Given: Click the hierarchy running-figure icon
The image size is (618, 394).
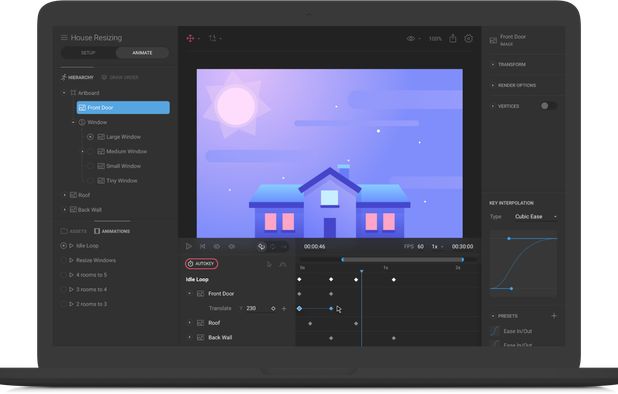Looking at the screenshot, I should 63,77.
